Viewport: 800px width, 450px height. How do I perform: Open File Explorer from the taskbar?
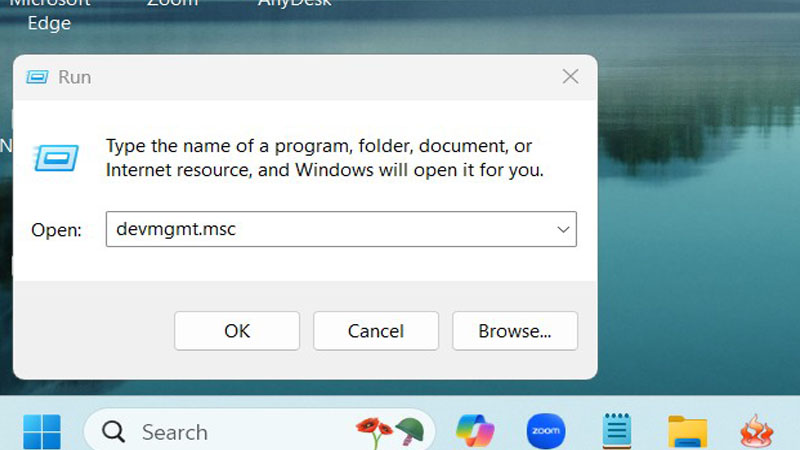coord(688,431)
